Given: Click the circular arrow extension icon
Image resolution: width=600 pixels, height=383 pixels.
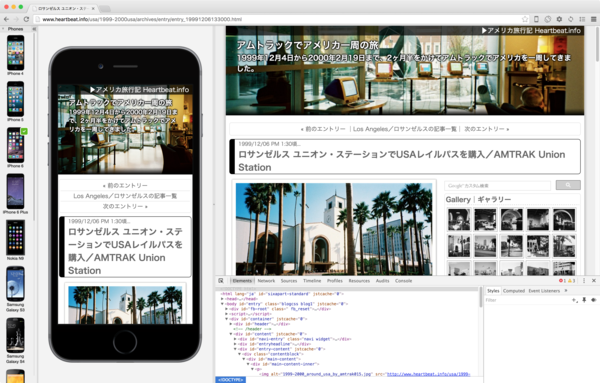Looking at the screenshot, I should click(571, 19).
